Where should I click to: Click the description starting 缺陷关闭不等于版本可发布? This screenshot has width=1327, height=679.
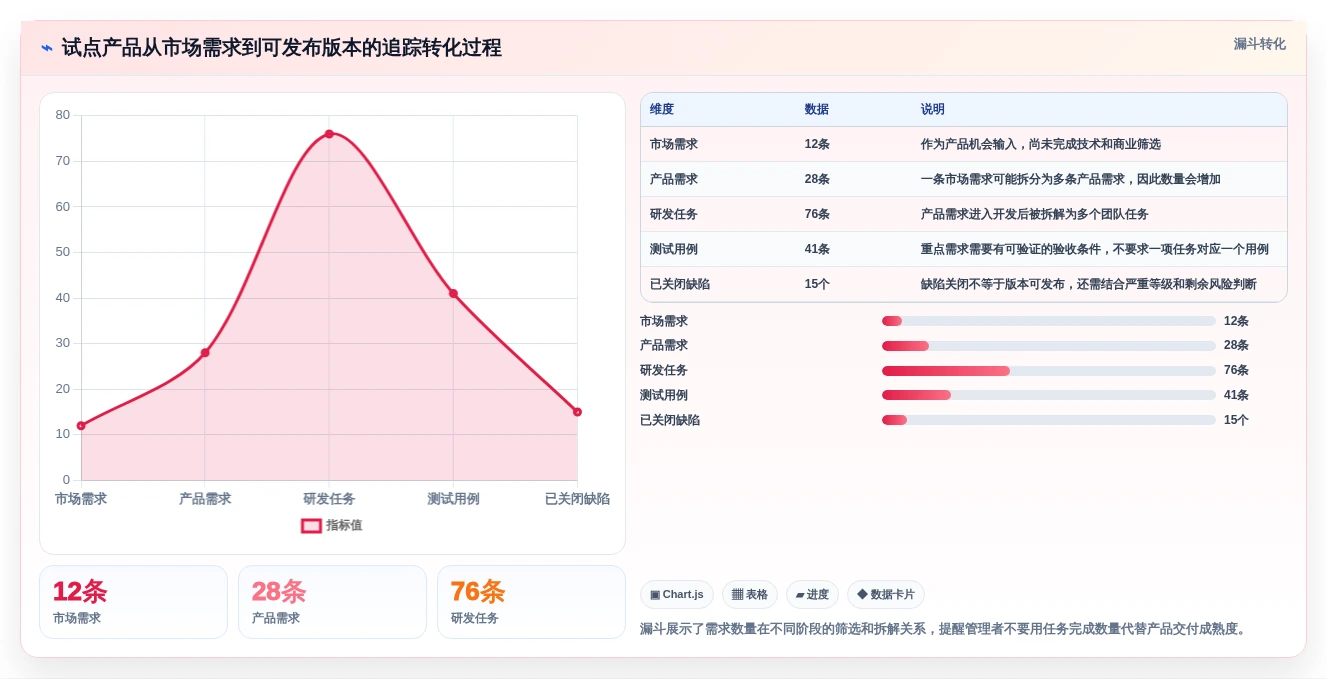pos(1089,284)
